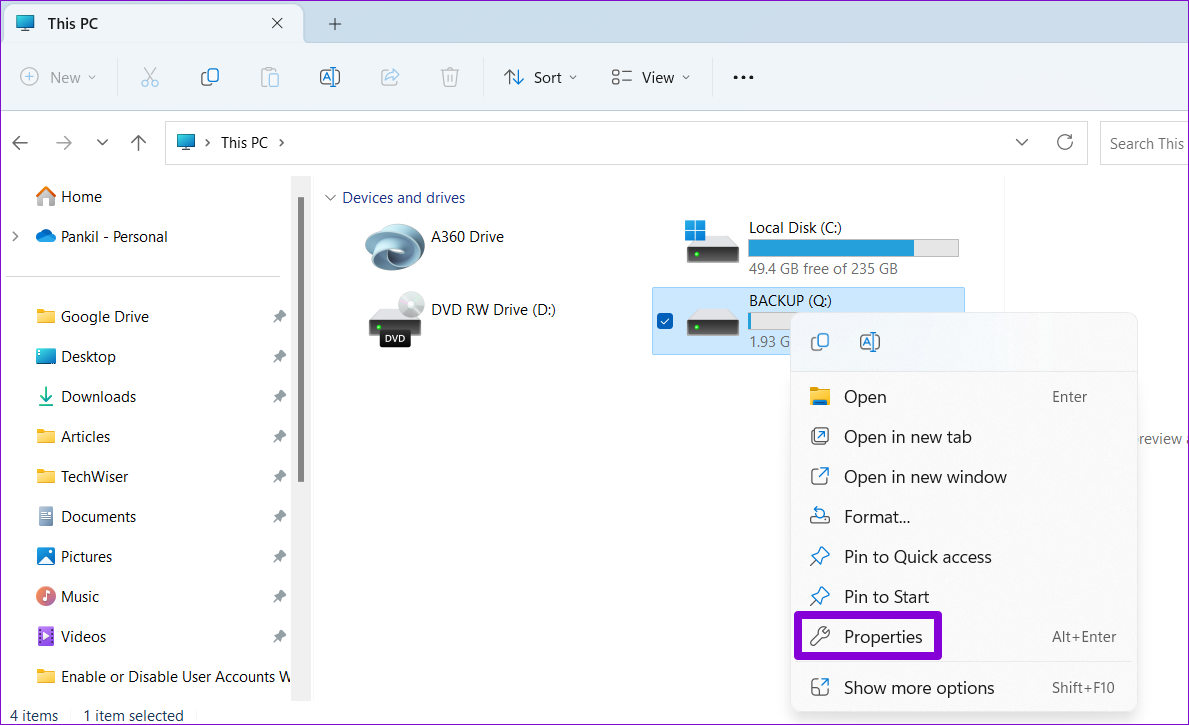
Task: Choose Open in new window
Action: 963,477
